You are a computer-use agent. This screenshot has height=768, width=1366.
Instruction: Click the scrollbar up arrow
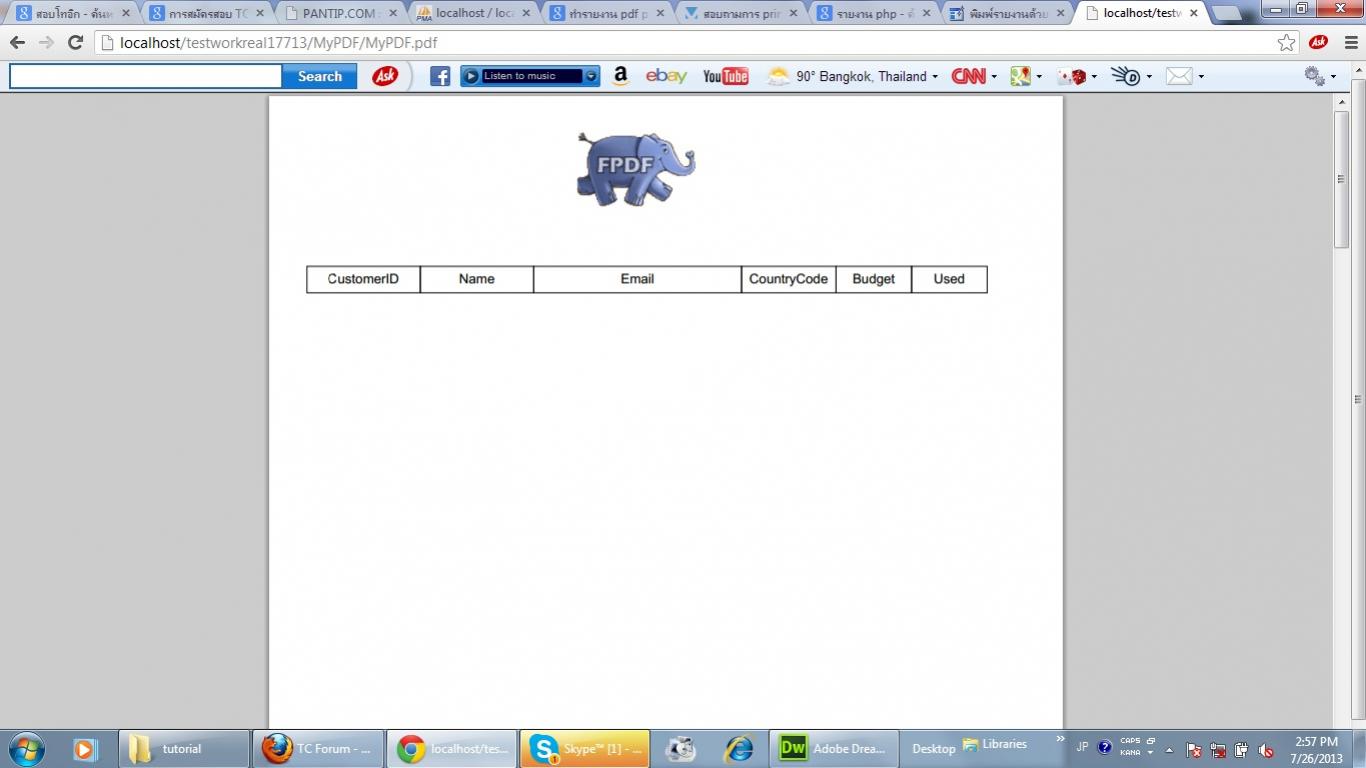point(1342,102)
